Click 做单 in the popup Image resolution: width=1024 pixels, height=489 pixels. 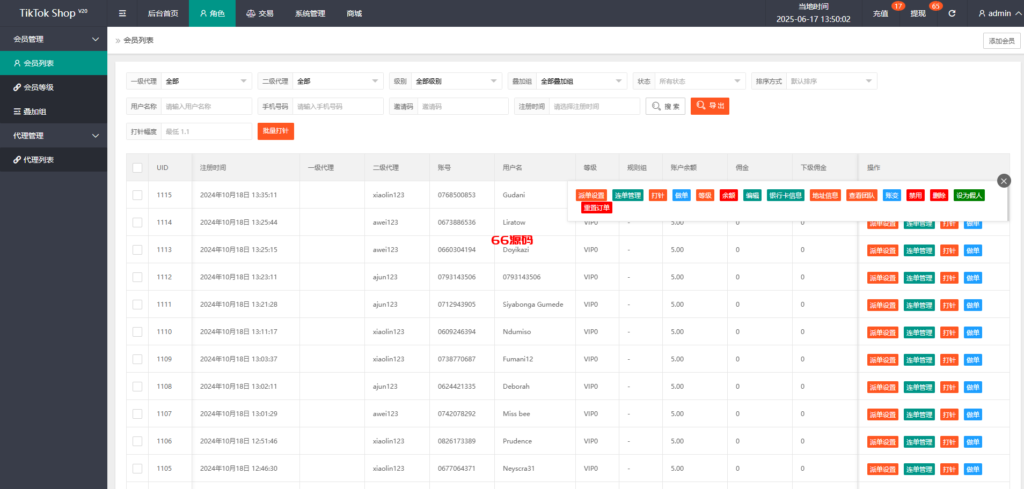681,195
